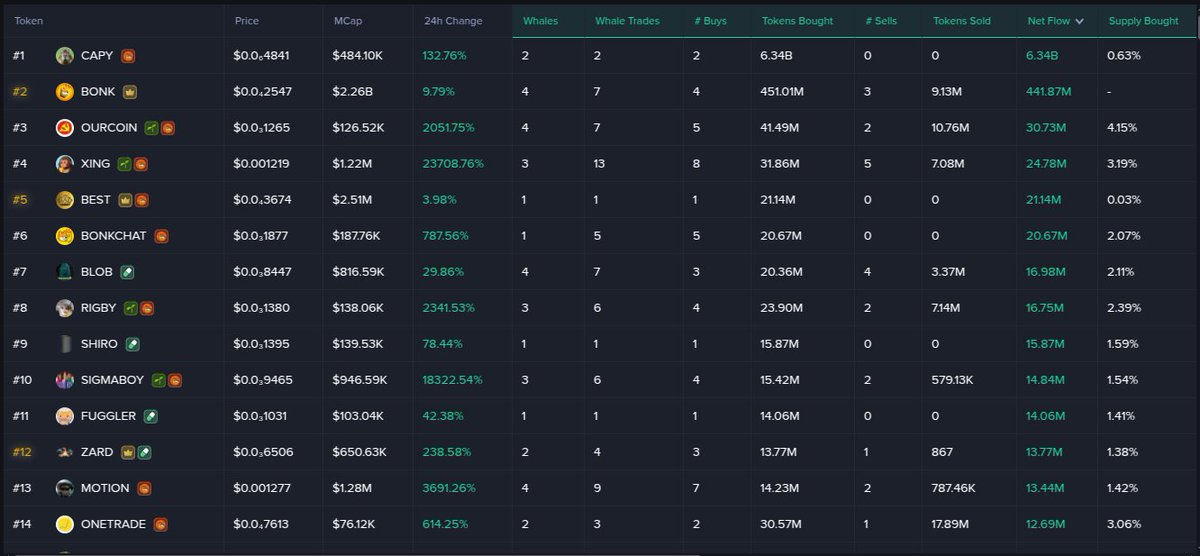Click the CAPY token avatar
The width and height of the screenshot is (1200, 556).
click(65, 56)
